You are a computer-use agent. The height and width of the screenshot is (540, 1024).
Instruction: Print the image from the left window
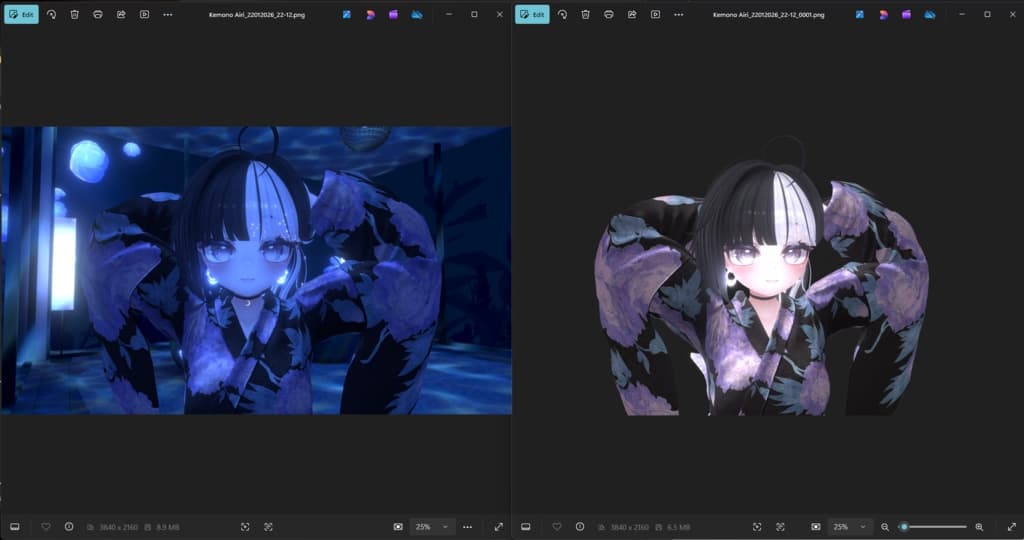97,15
